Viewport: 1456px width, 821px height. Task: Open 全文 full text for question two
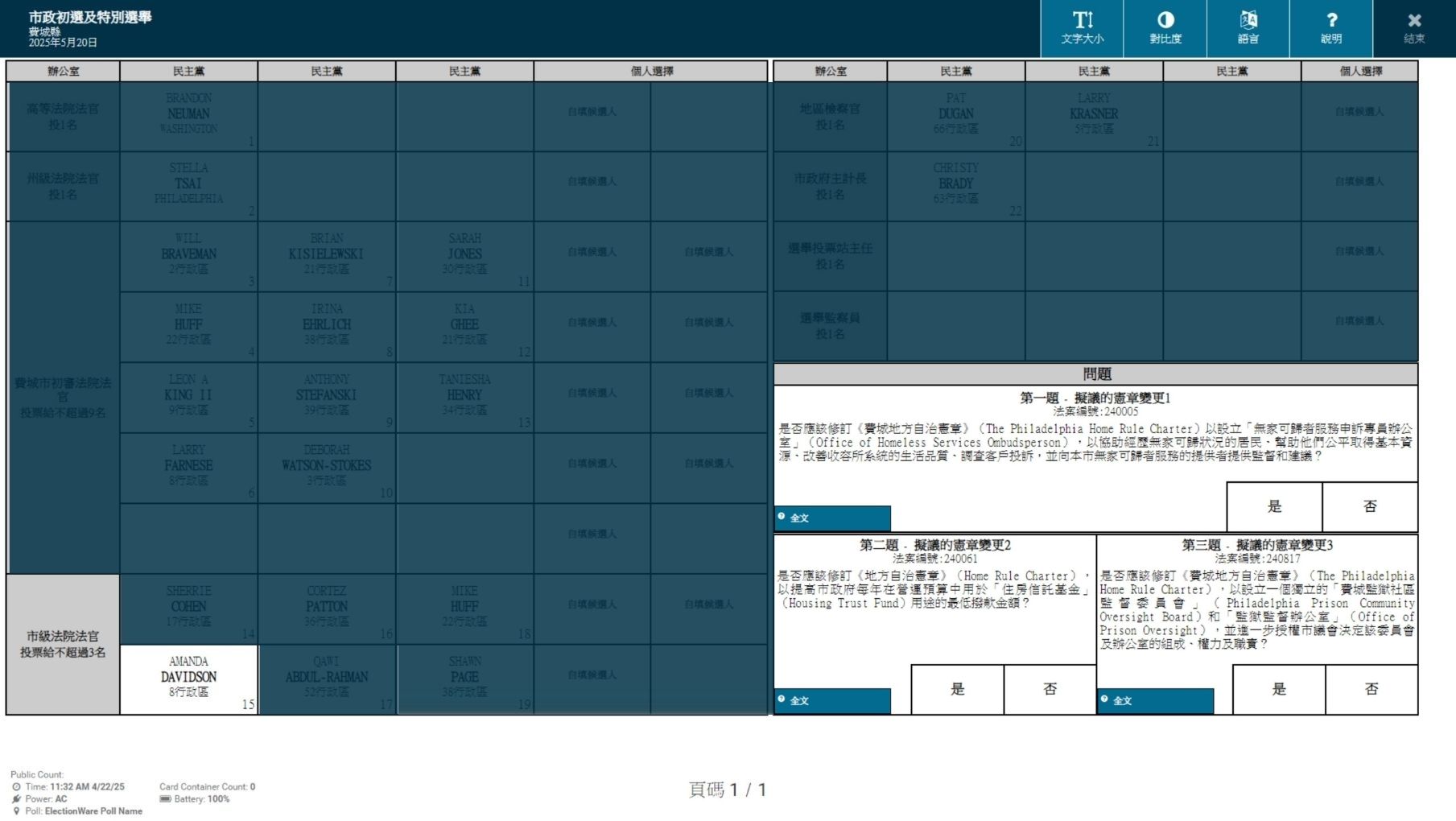coord(832,700)
